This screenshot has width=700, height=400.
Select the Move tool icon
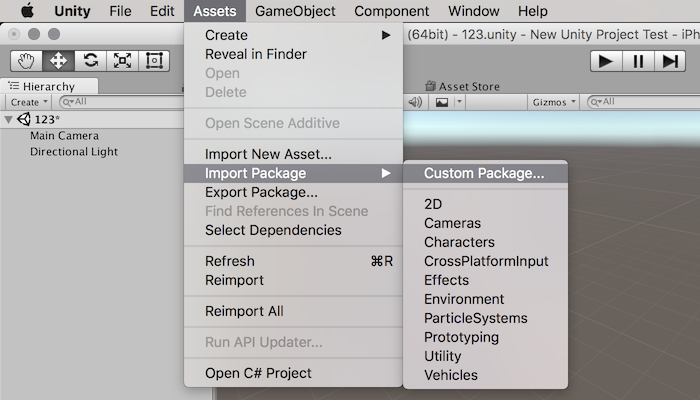[58, 61]
